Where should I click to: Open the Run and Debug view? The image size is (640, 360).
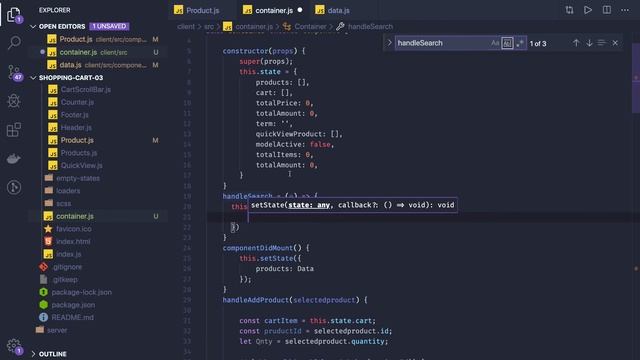14,101
